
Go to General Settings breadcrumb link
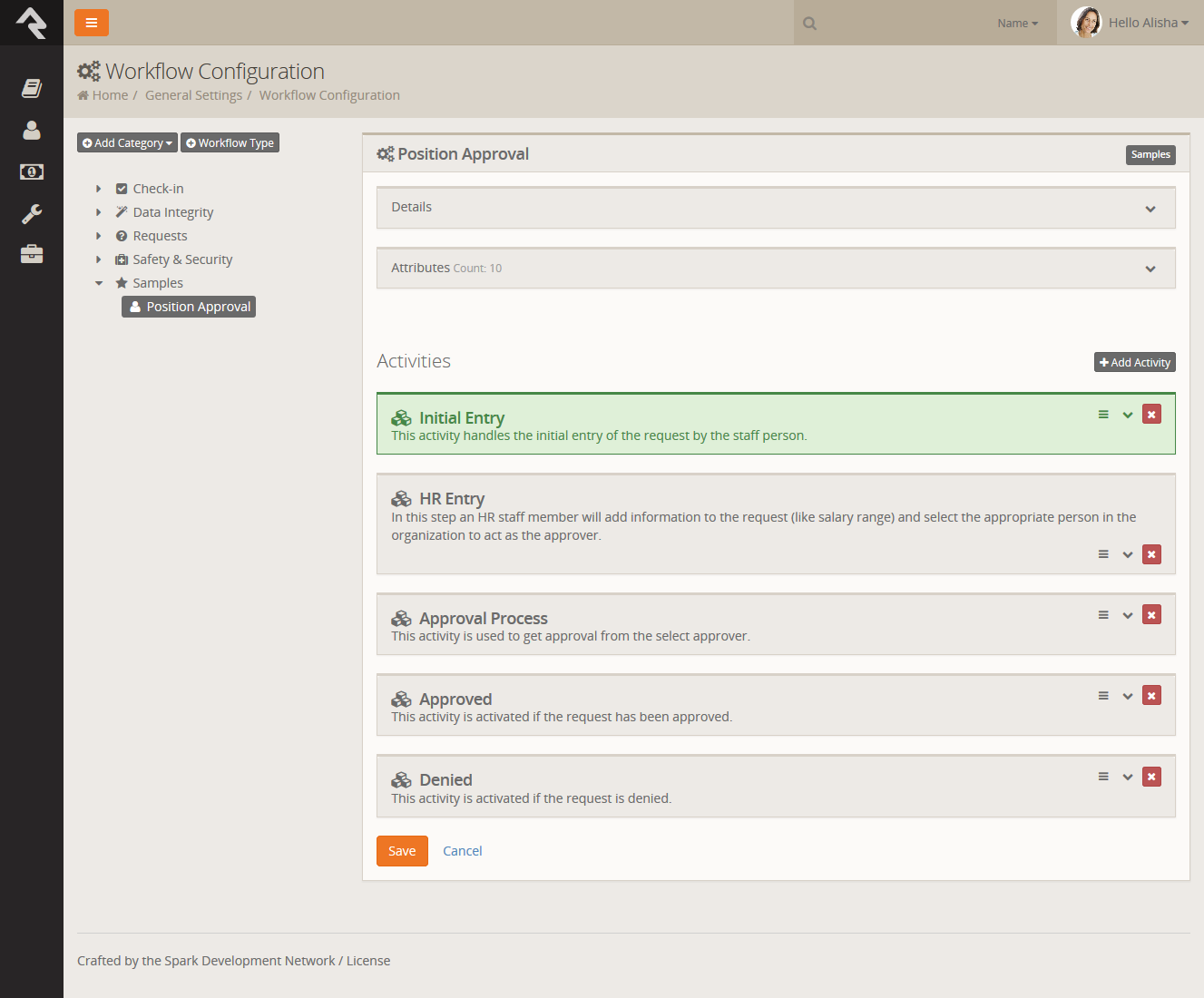coord(193,95)
